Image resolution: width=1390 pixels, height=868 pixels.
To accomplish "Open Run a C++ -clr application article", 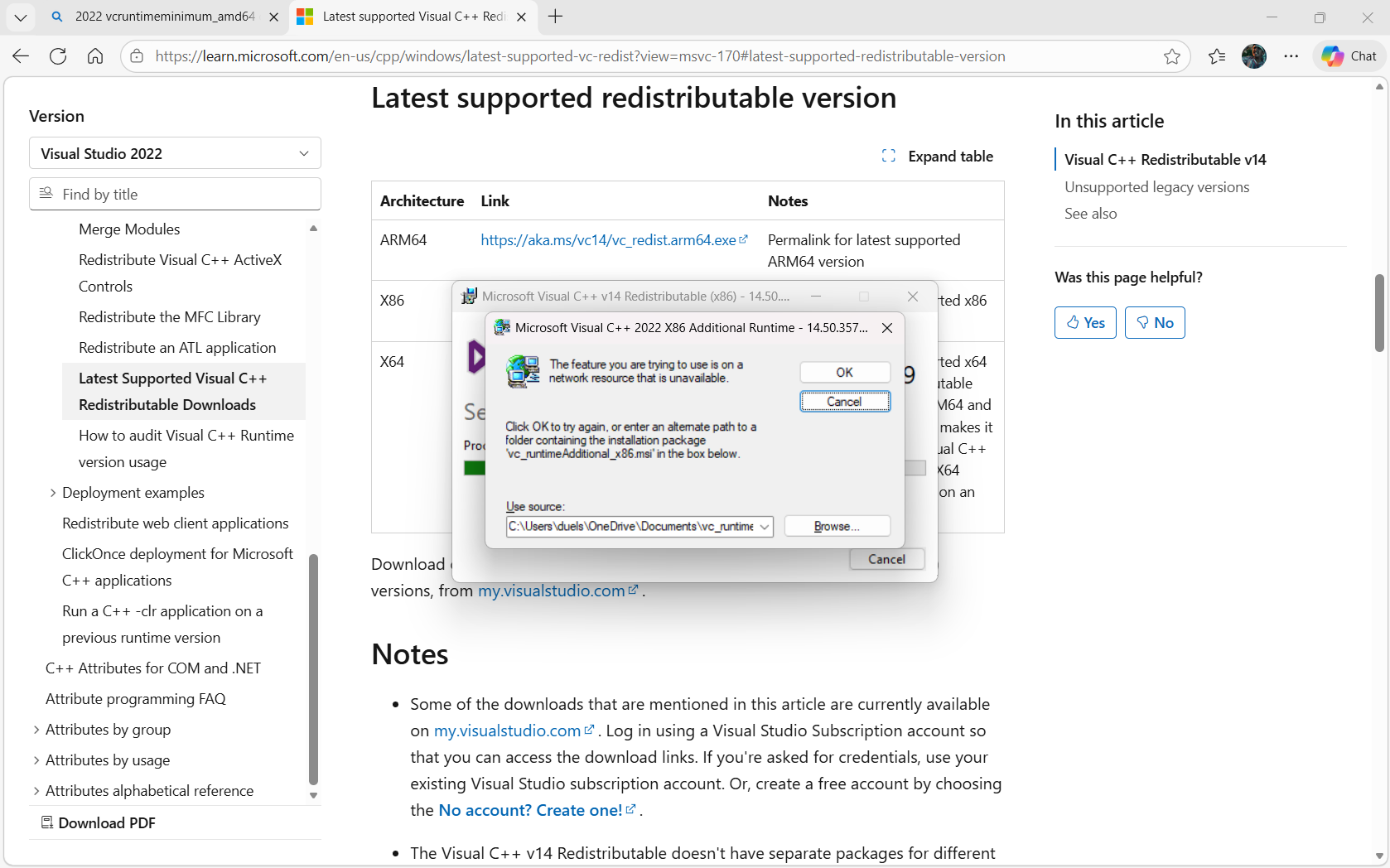I will 162,624.
